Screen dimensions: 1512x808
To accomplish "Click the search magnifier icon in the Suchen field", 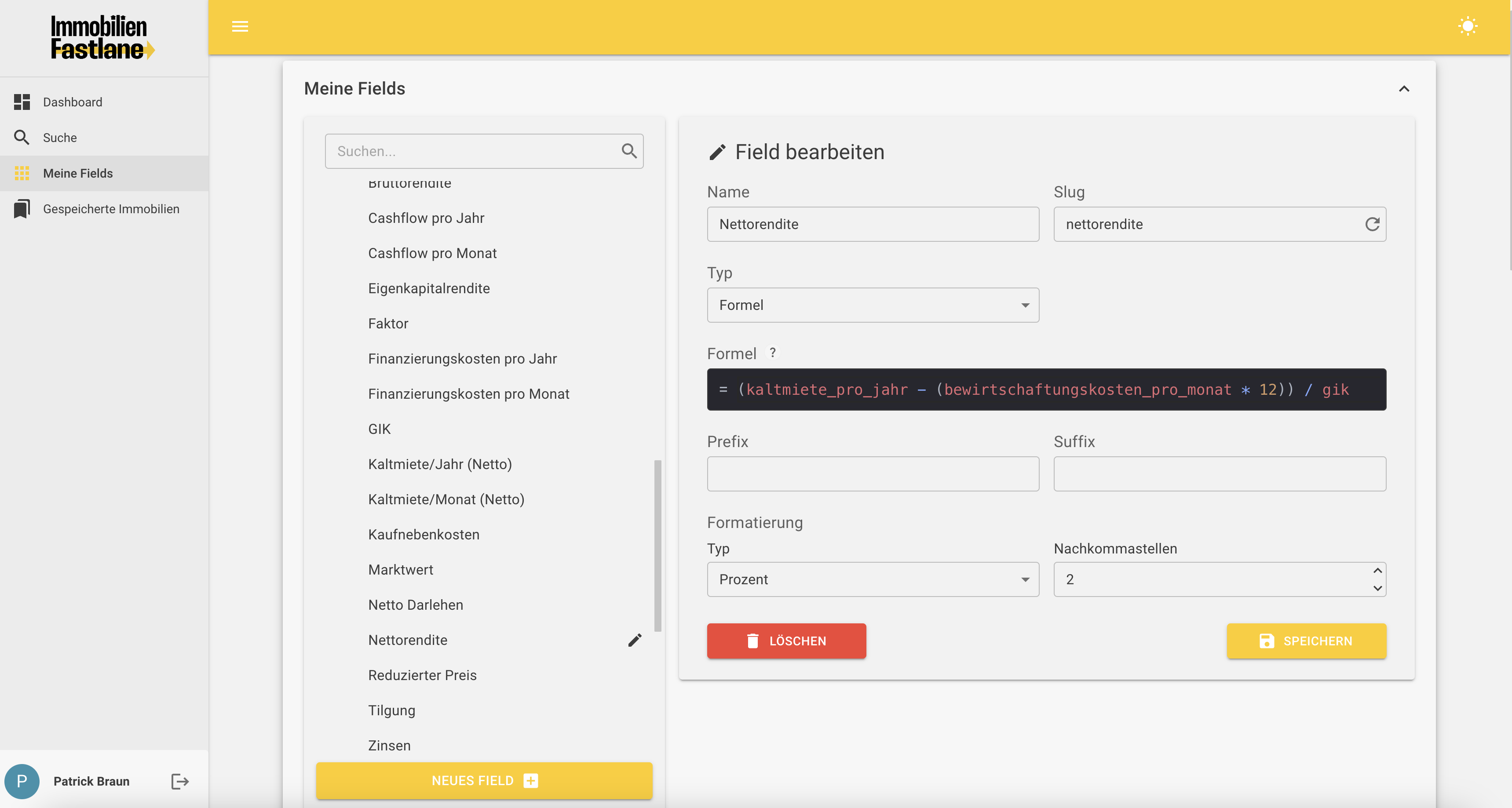I will (629, 151).
